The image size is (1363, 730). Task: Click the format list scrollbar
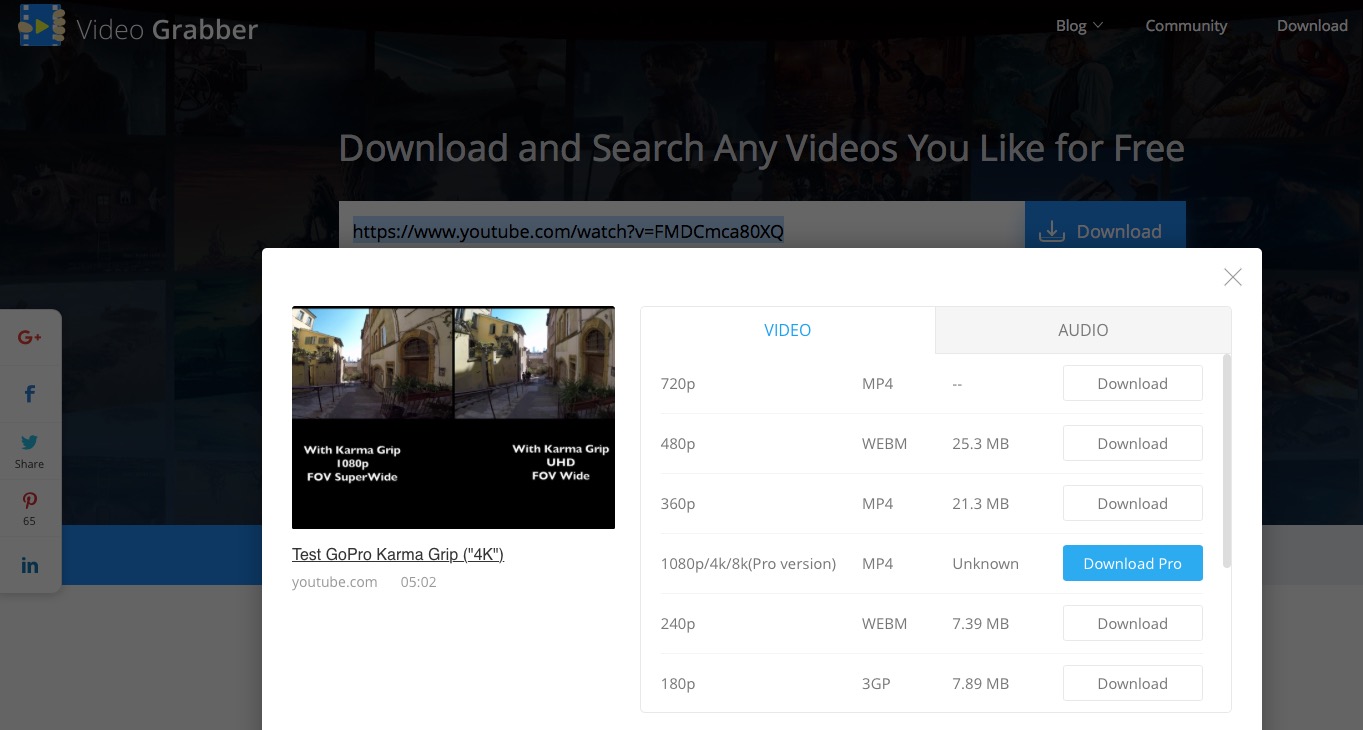click(x=1227, y=460)
